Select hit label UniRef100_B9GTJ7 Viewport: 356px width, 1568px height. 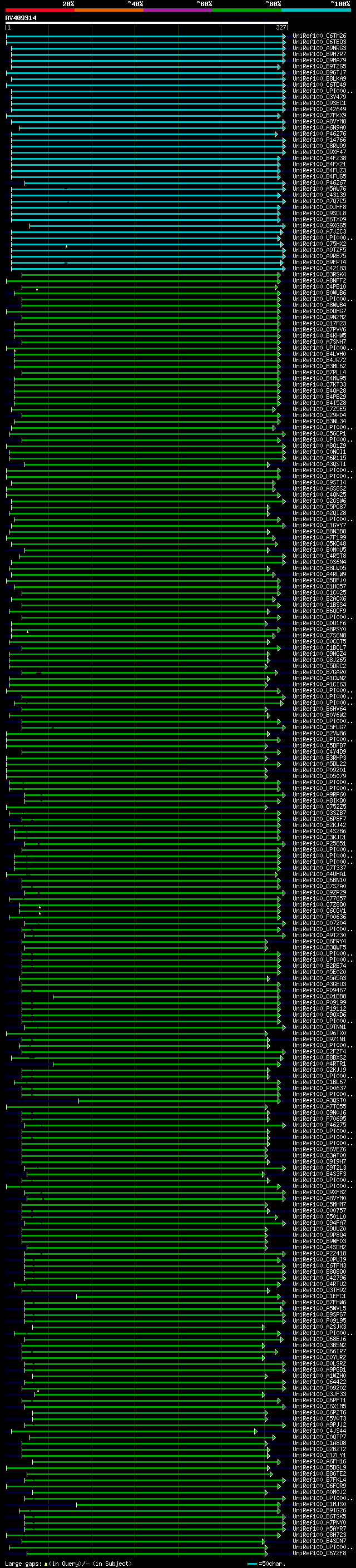point(319,73)
